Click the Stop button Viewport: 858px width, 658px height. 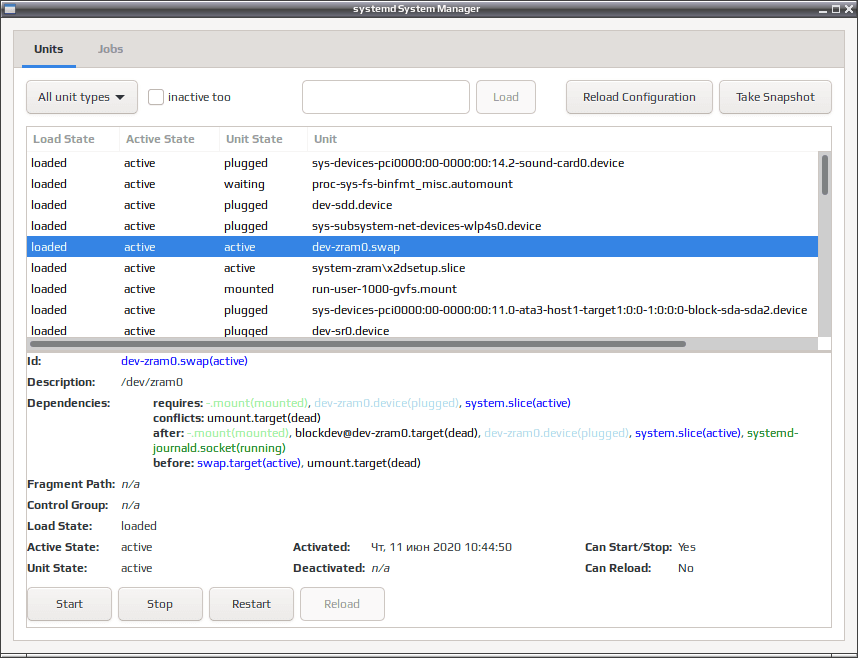pos(160,604)
